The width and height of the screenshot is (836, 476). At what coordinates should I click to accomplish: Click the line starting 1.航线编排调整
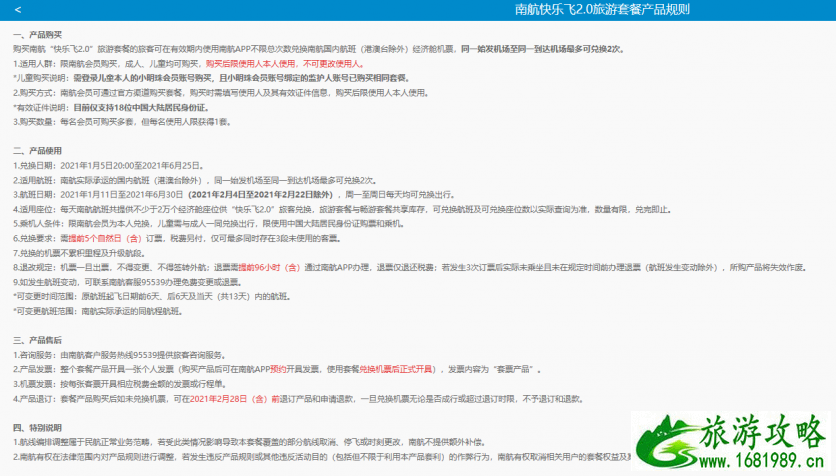(x=250, y=442)
